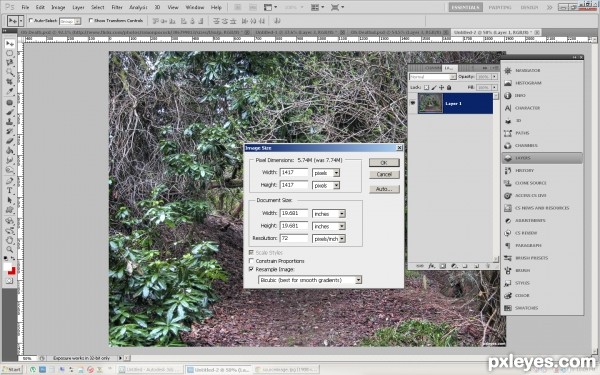Select the Pen tool
This screenshot has width=600, height=375.
(10, 181)
